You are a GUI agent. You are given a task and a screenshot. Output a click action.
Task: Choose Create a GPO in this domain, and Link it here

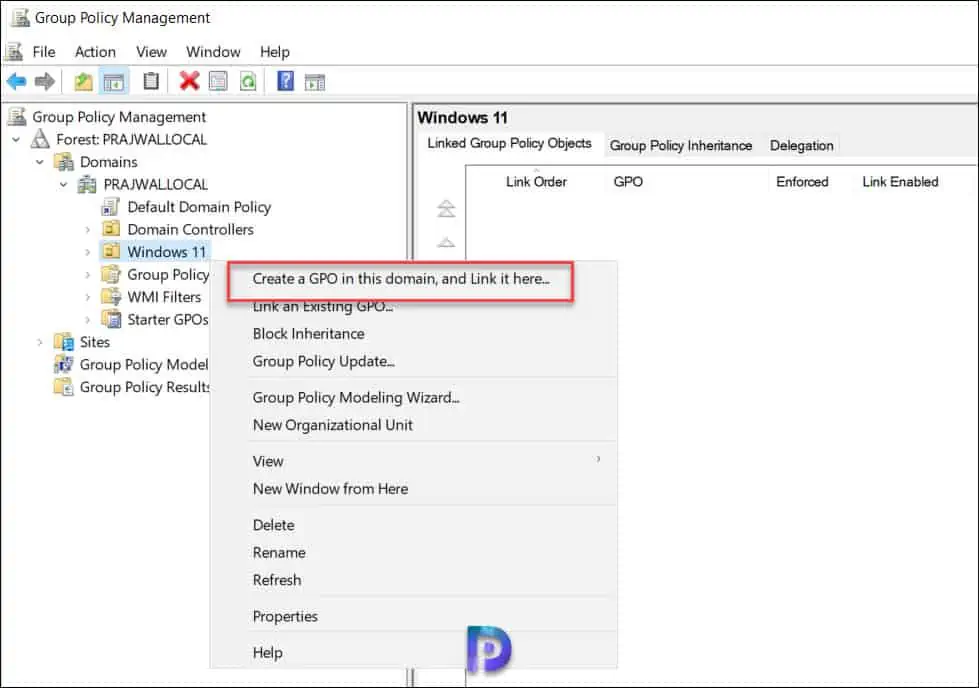[x=401, y=279]
